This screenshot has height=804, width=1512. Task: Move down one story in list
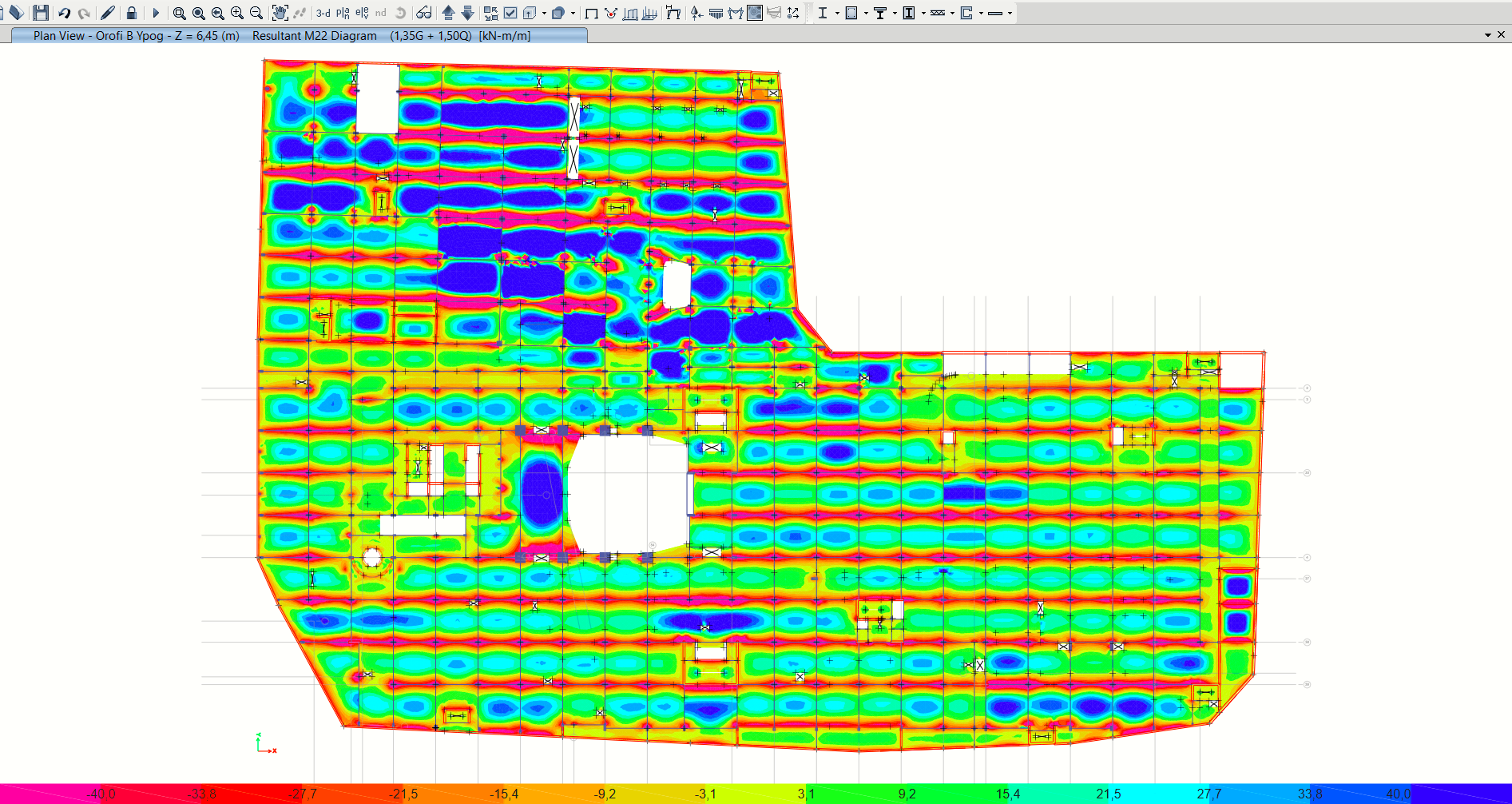pos(467,13)
